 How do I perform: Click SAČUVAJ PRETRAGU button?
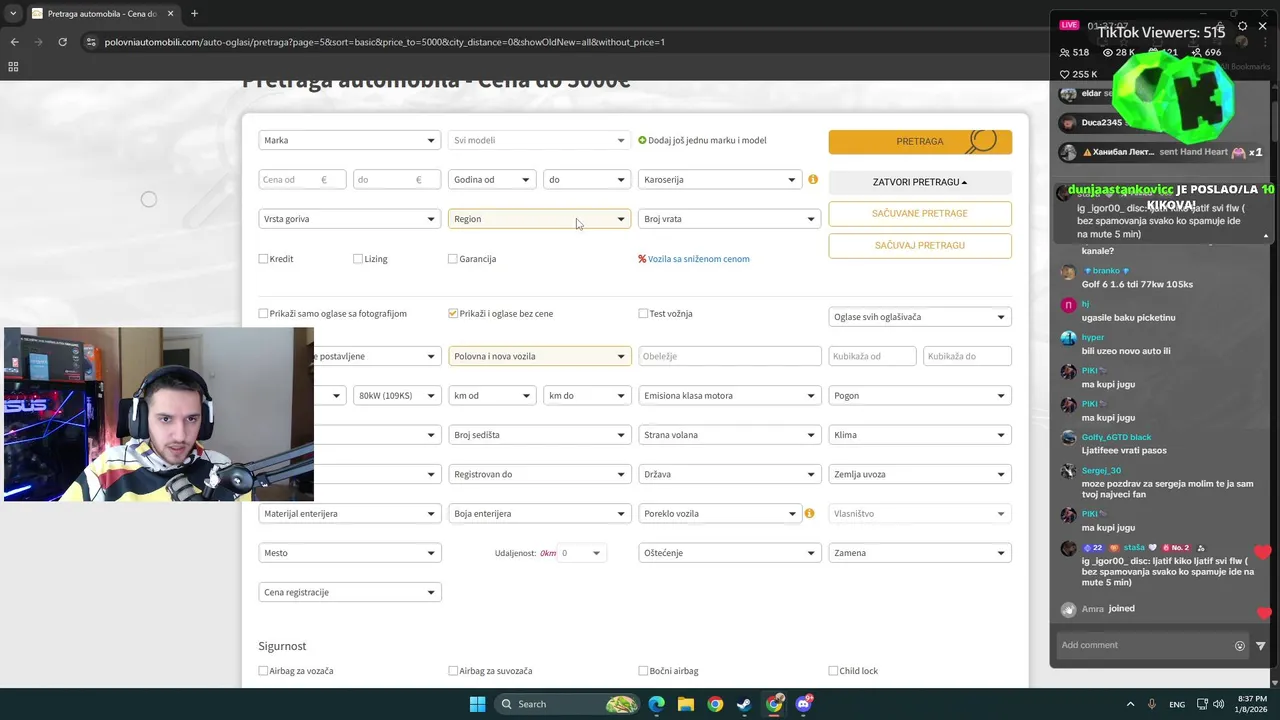pyautogui.click(x=920, y=245)
